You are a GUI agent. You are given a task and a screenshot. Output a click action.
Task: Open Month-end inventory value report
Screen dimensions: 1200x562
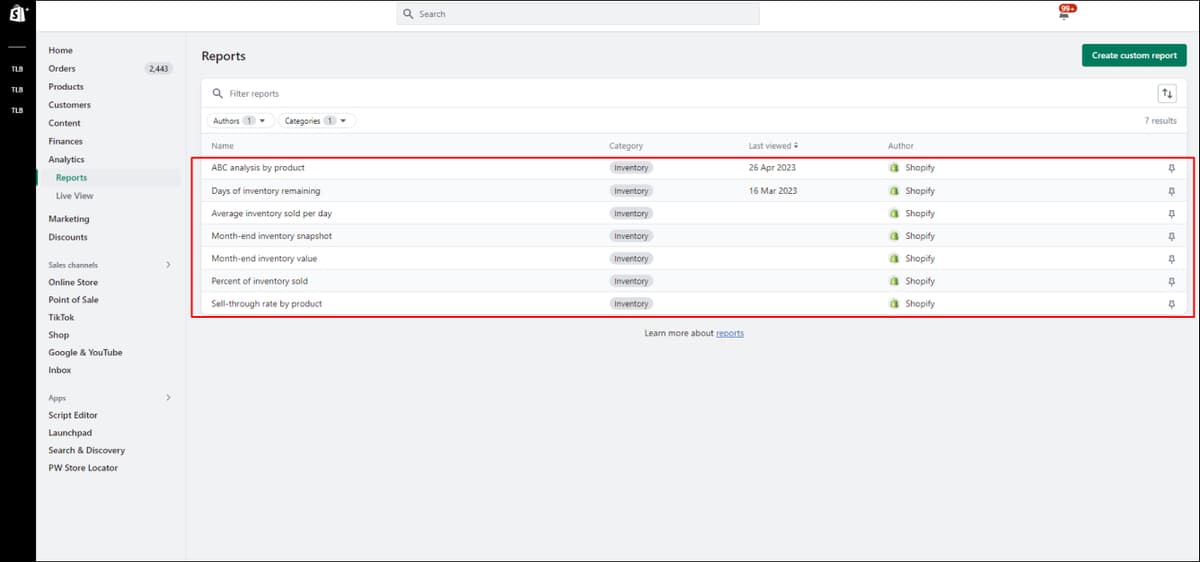point(264,259)
